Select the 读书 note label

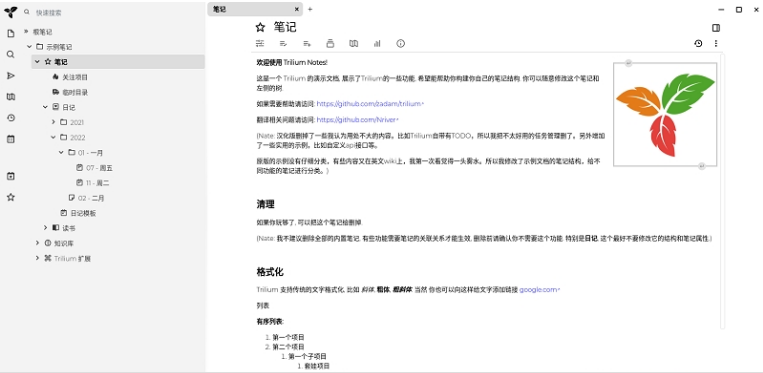coord(69,228)
